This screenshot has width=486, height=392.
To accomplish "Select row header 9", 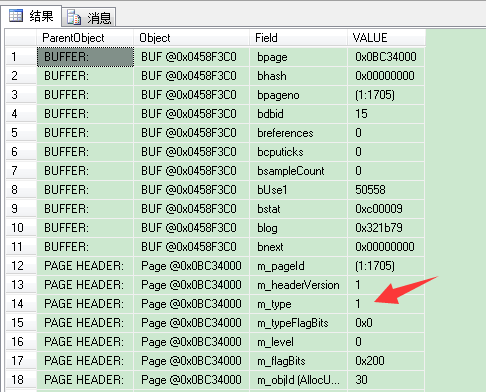I will 21,209.
